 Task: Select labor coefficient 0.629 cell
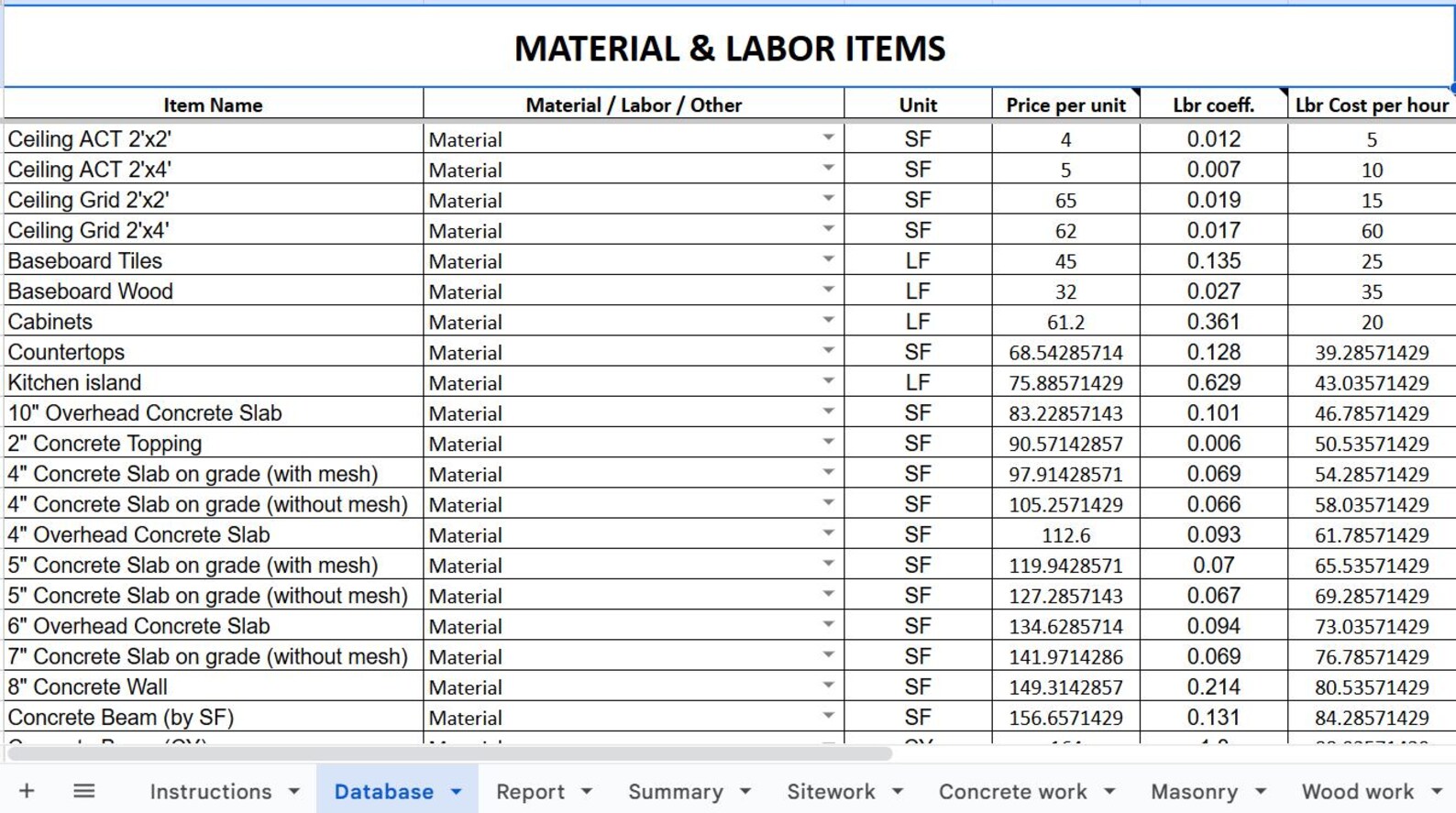pos(1214,382)
